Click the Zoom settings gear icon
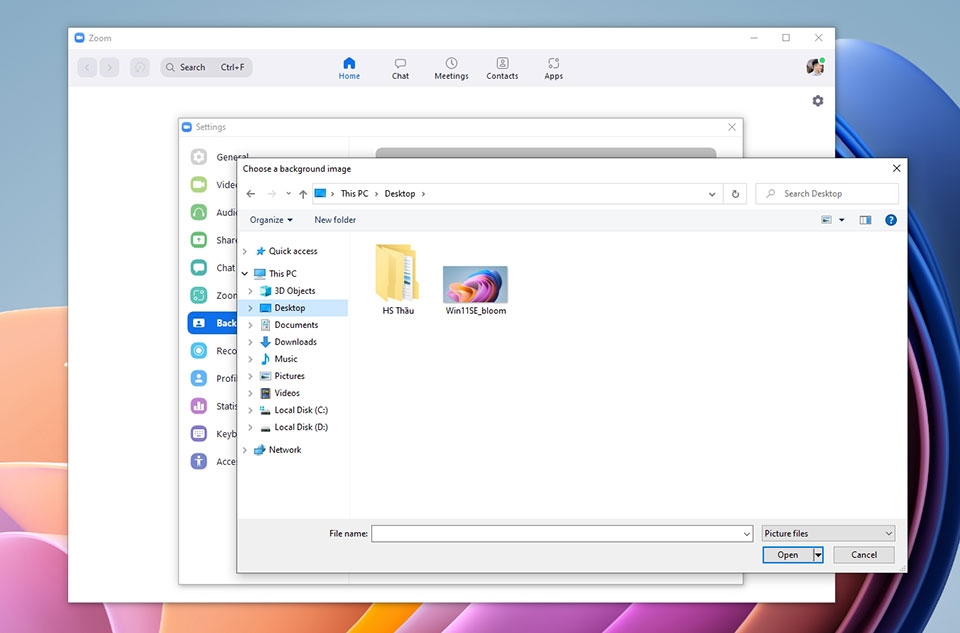 point(817,100)
